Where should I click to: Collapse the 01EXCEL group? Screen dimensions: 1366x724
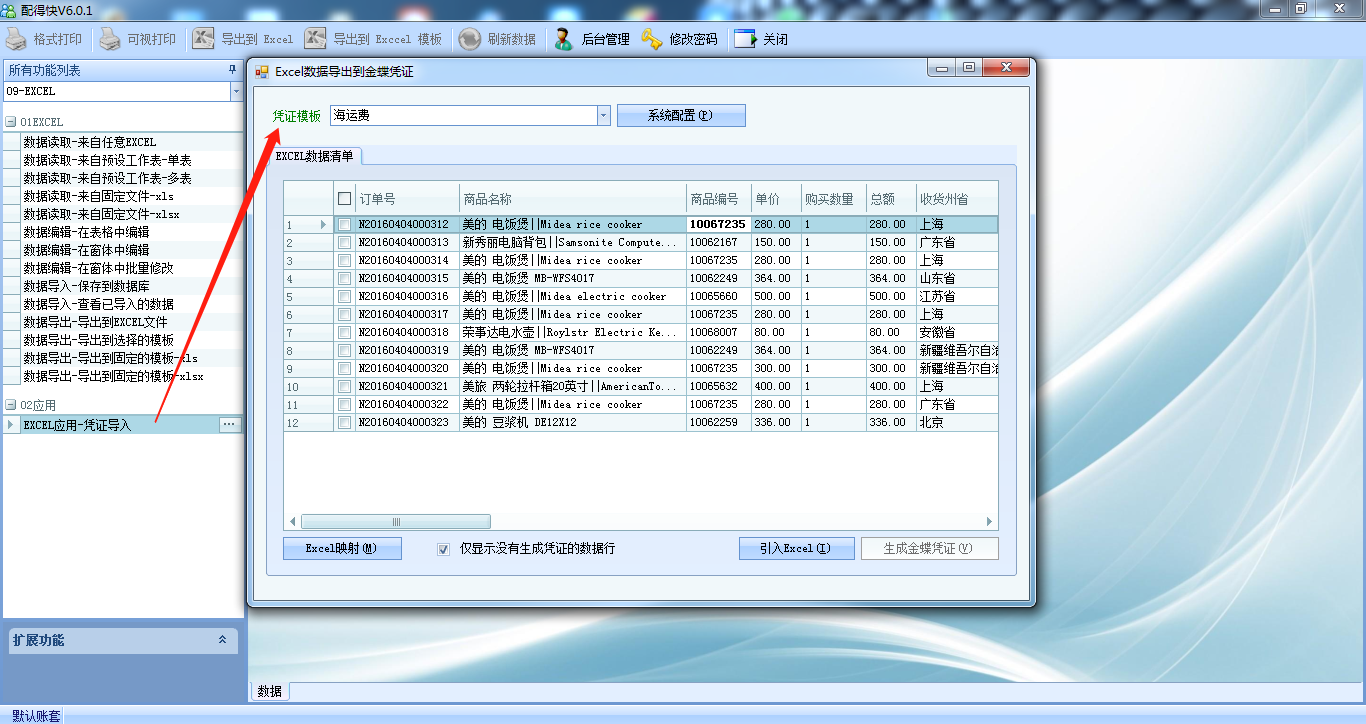point(10,122)
